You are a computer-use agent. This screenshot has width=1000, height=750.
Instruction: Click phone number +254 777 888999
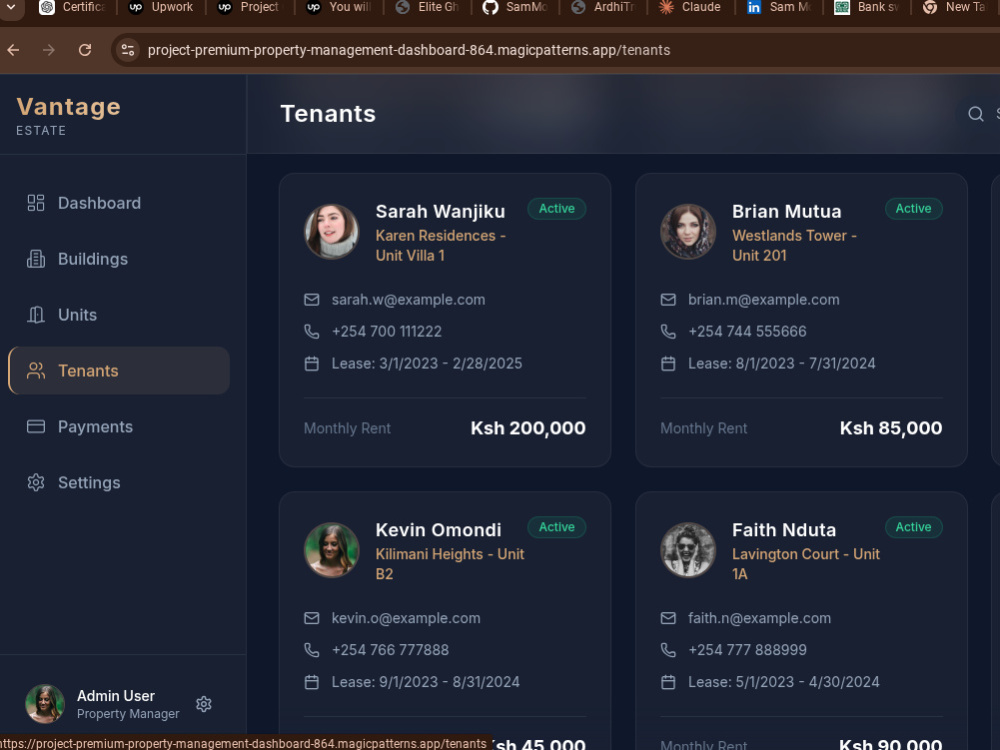pyautogui.click(x=747, y=650)
